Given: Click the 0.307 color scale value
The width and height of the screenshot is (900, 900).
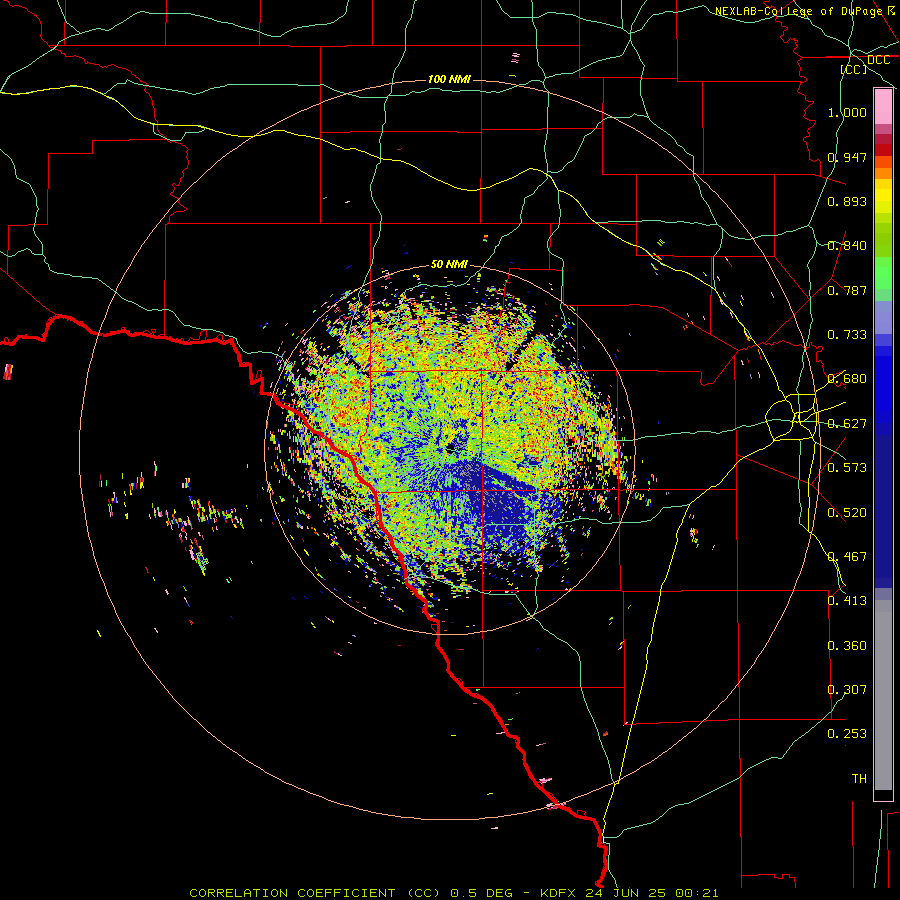Looking at the screenshot, I should click(847, 690).
